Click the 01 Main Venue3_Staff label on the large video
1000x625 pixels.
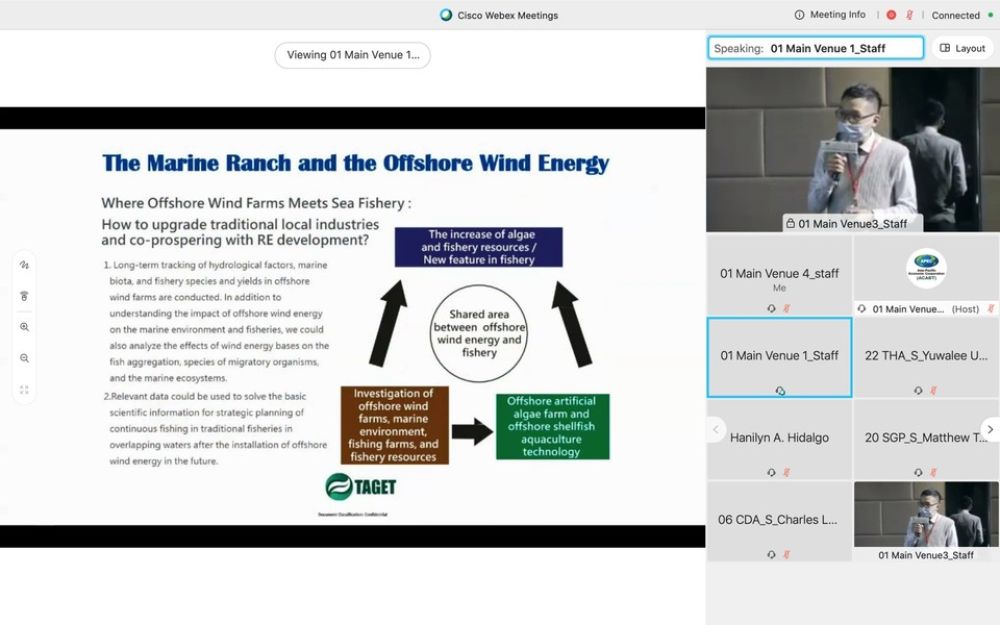click(x=853, y=223)
